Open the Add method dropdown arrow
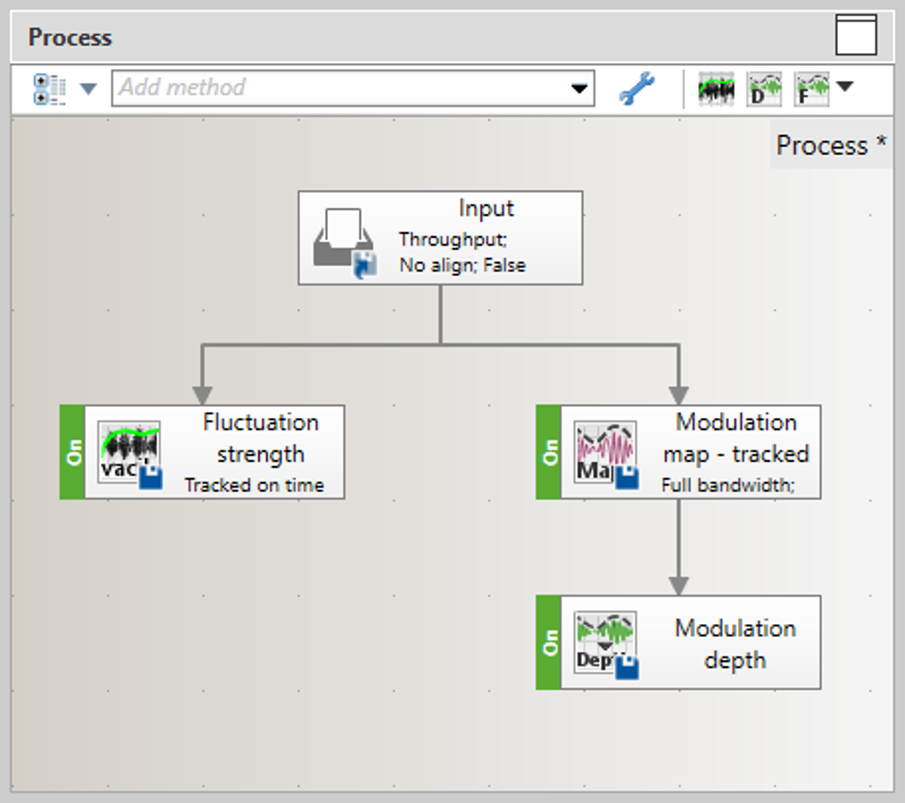Image resolution: width=905 pixels, height=803 pixels. click(x=579, y=89)
